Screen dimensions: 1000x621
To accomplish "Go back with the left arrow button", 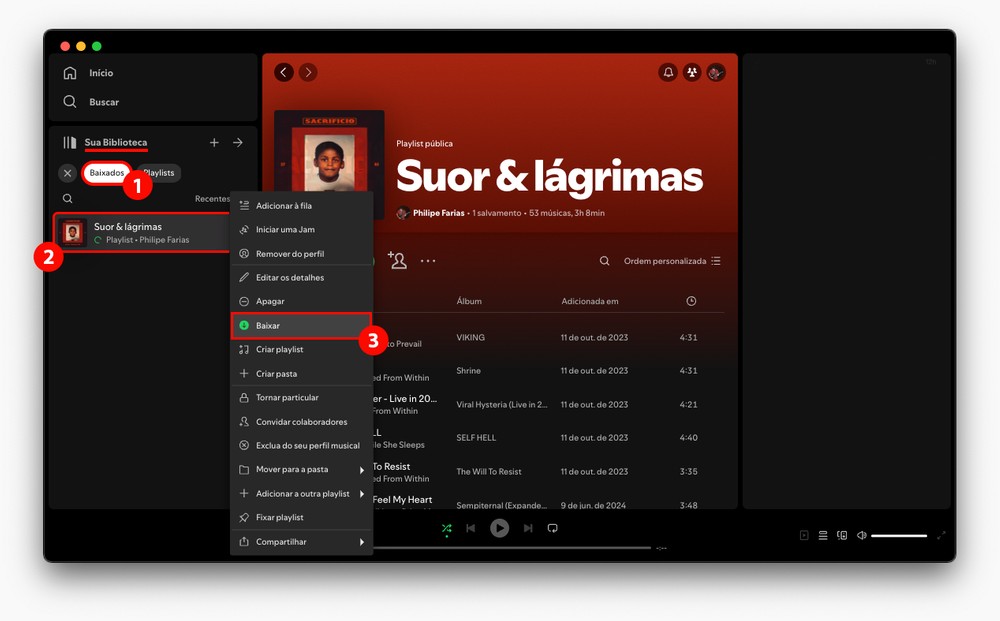I will click(x=284, y=72).
